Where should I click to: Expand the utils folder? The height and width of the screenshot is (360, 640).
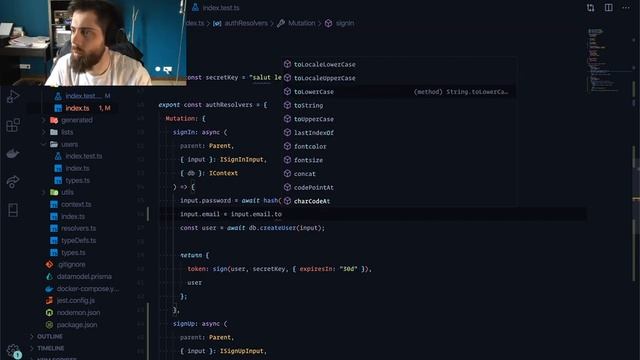(x=67, y=192)
